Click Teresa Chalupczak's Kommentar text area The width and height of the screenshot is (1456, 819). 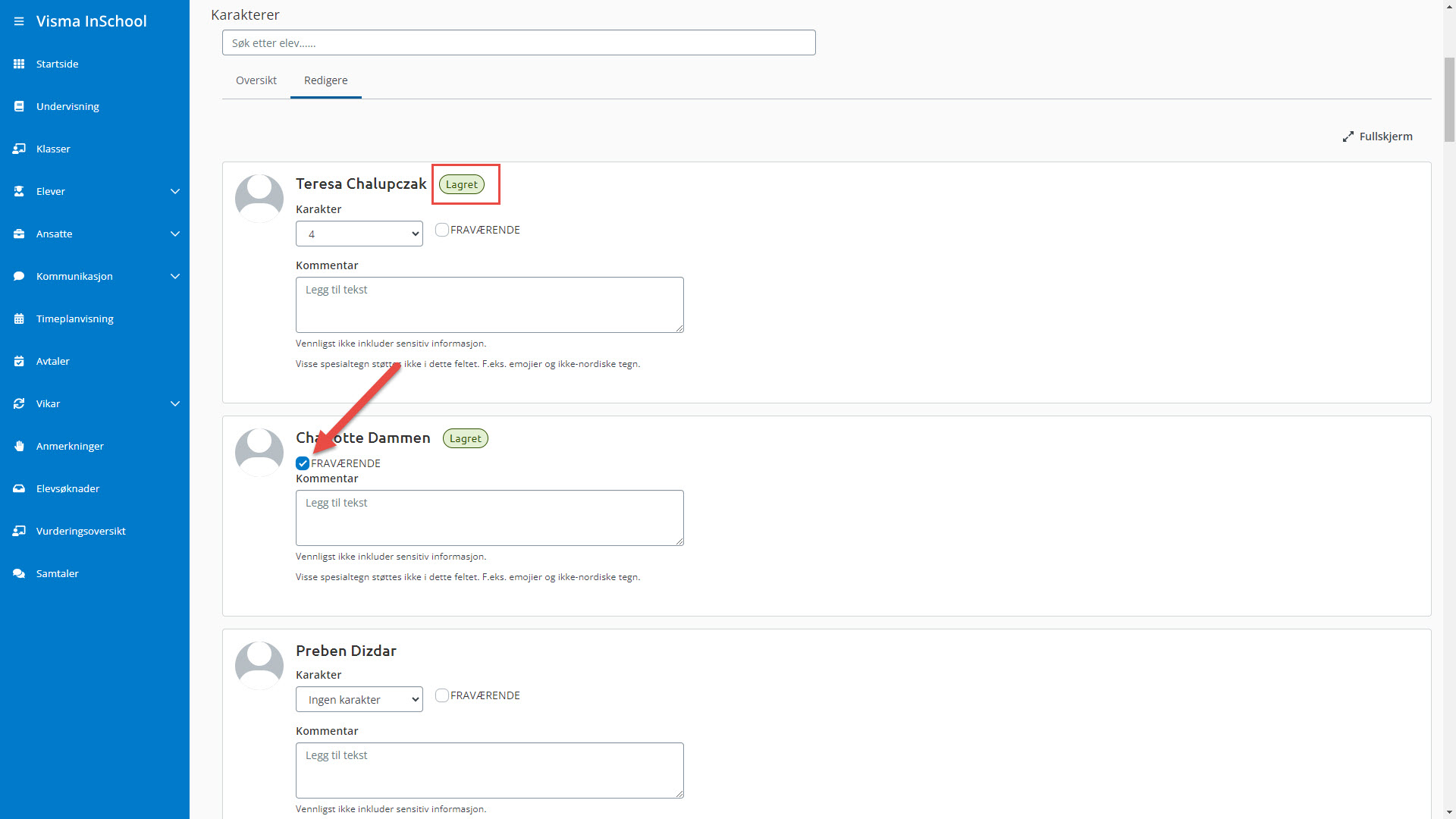490,305
